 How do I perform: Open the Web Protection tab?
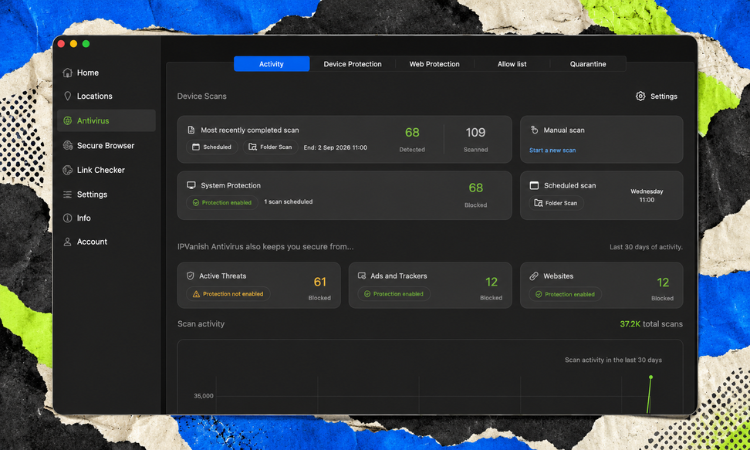click(434, 64)
